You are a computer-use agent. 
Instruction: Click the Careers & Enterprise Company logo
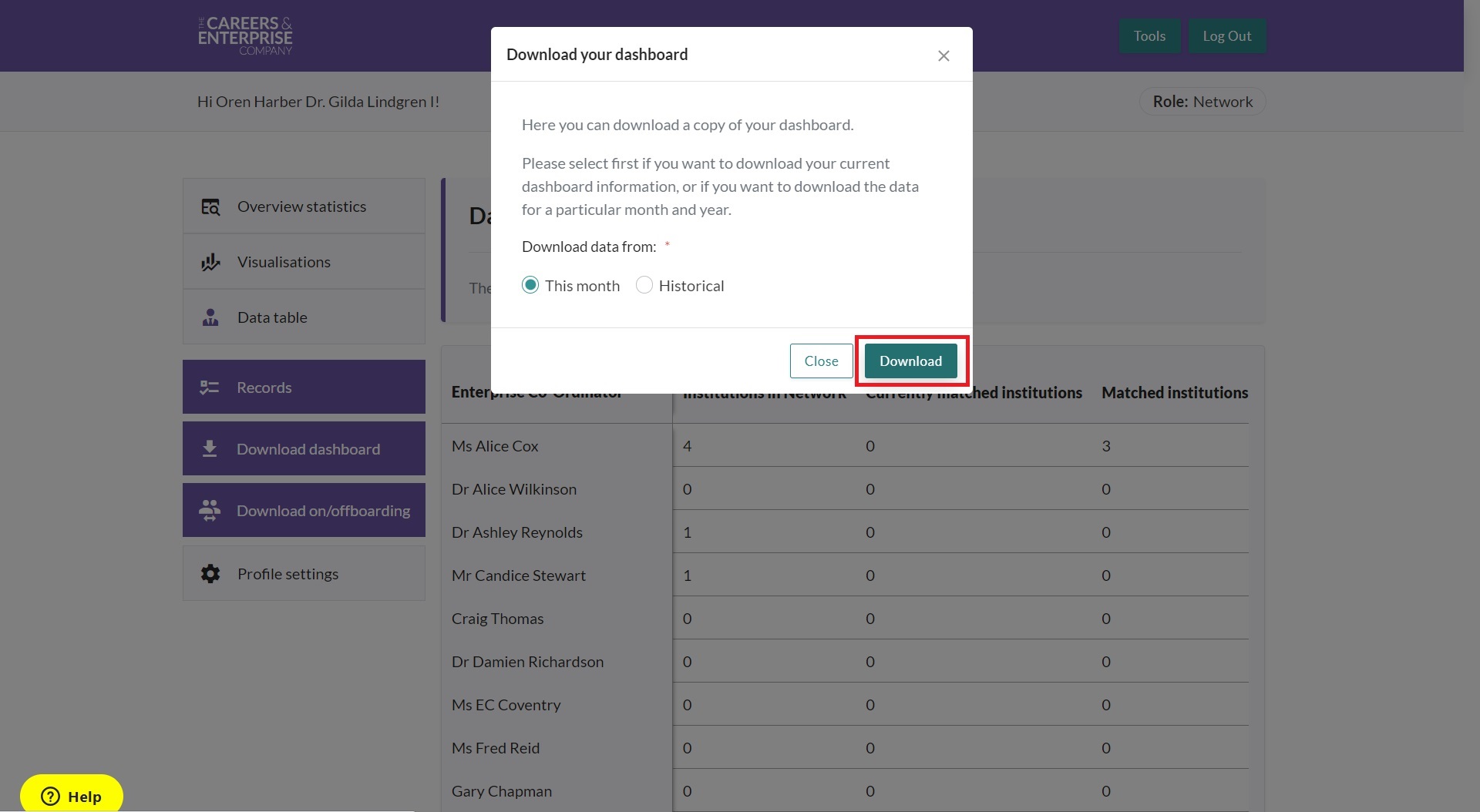tap(245, 35)
